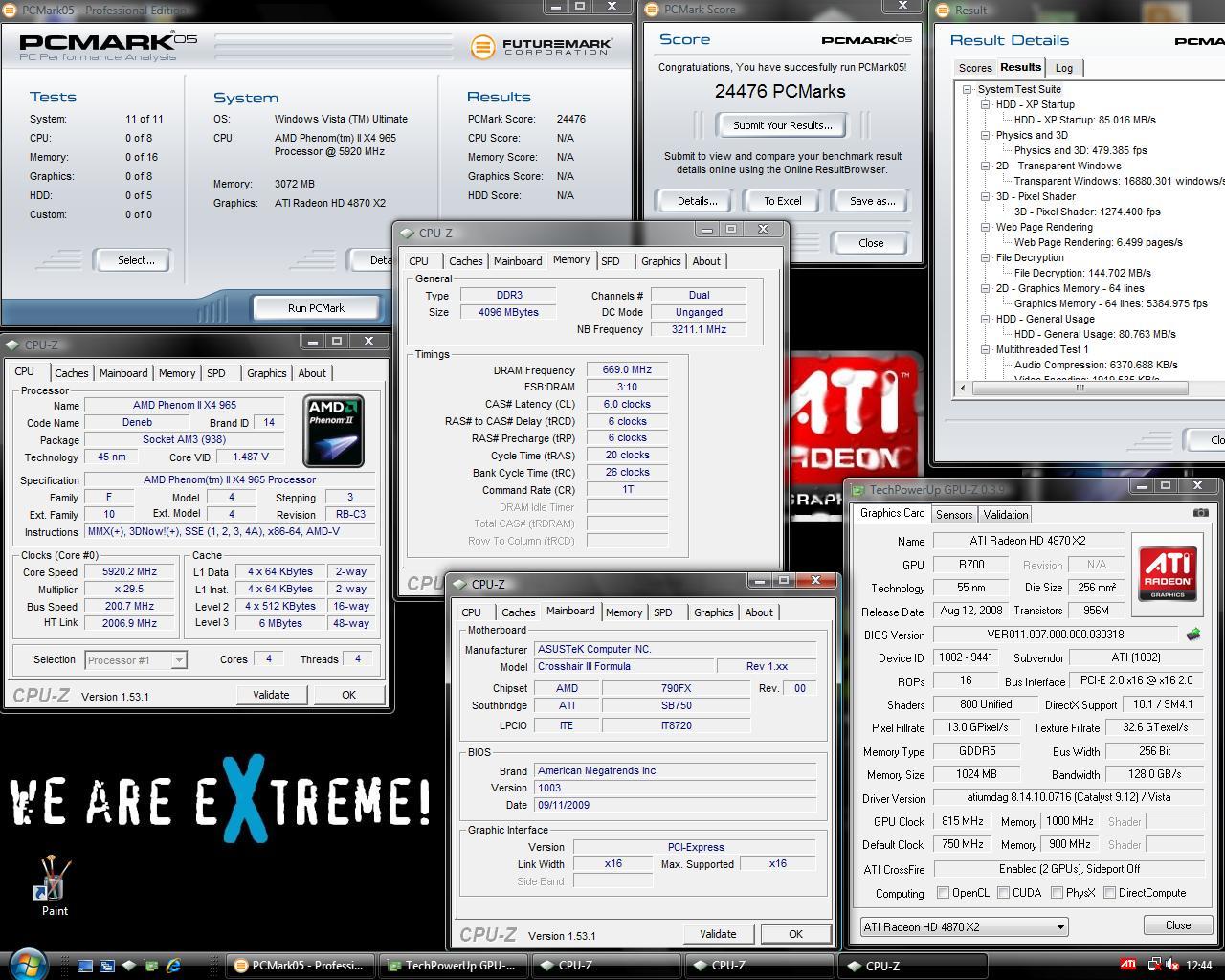Viewport: 1225px width, 980px height.
Task: Collapse HDD - General Usage node
Action: 985,319
